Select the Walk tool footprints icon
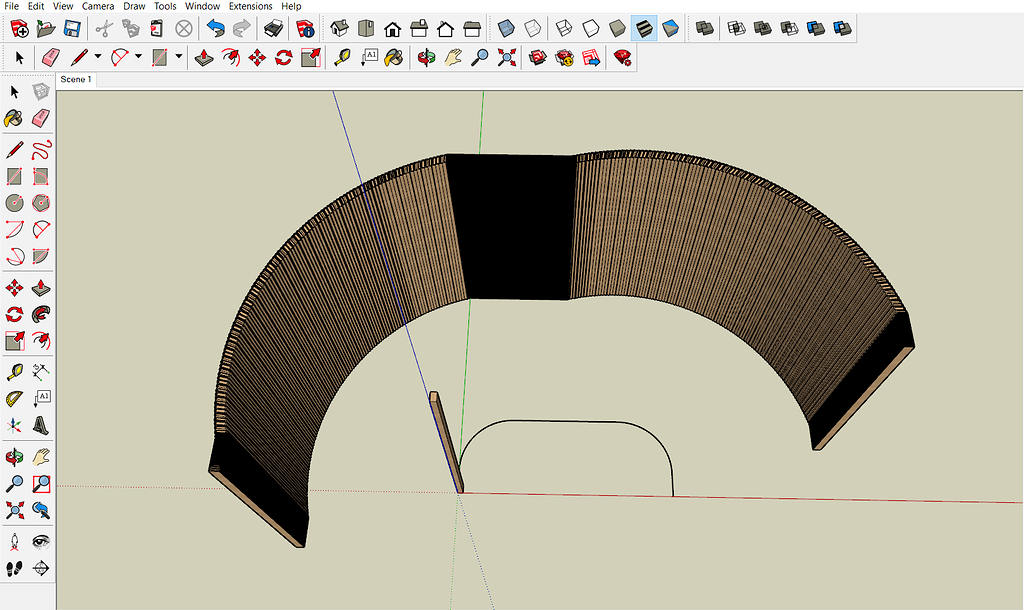This screenshot has height=610, width=1024. point(15,569)
